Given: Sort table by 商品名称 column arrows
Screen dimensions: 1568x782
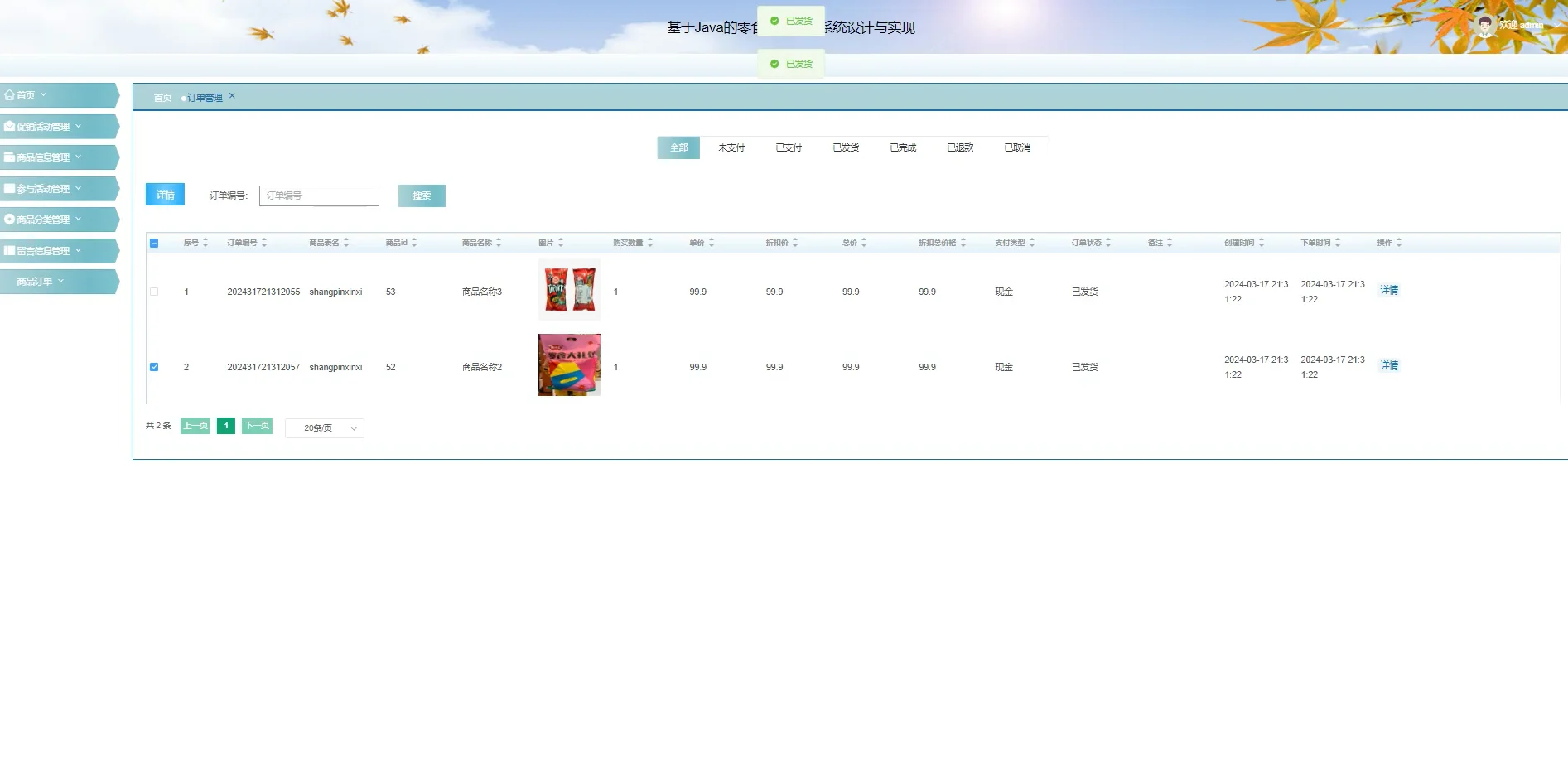Looking at the screenshot, I should click(x=499, y=243).
